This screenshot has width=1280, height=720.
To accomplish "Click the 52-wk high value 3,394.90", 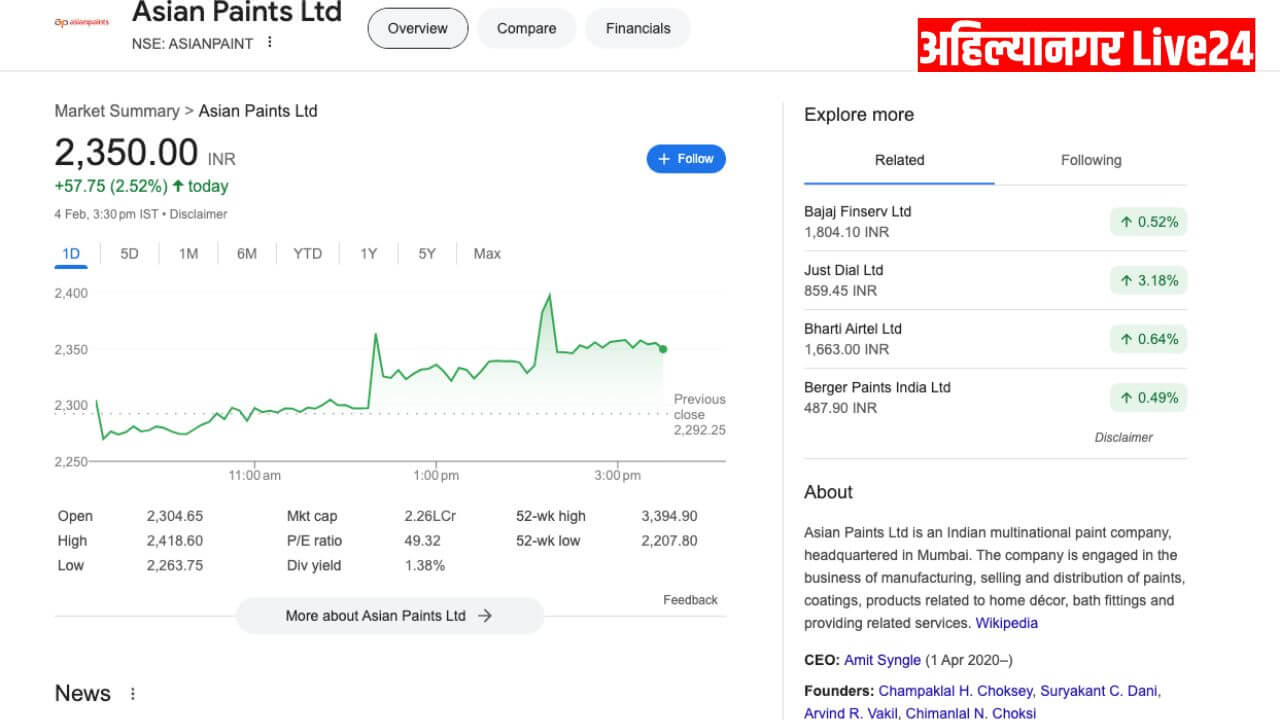I will pyautogui.click(x=669, y=516).
